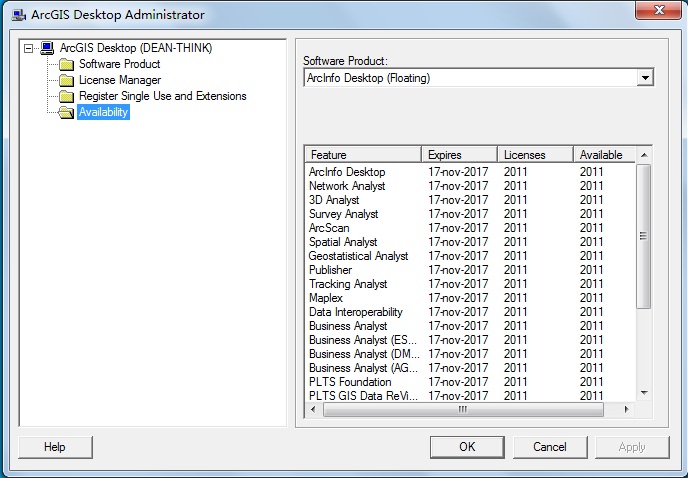Screen dimensions: 688x478
Task: Select the Tracking Analyst row
Action: click(470, 284)
